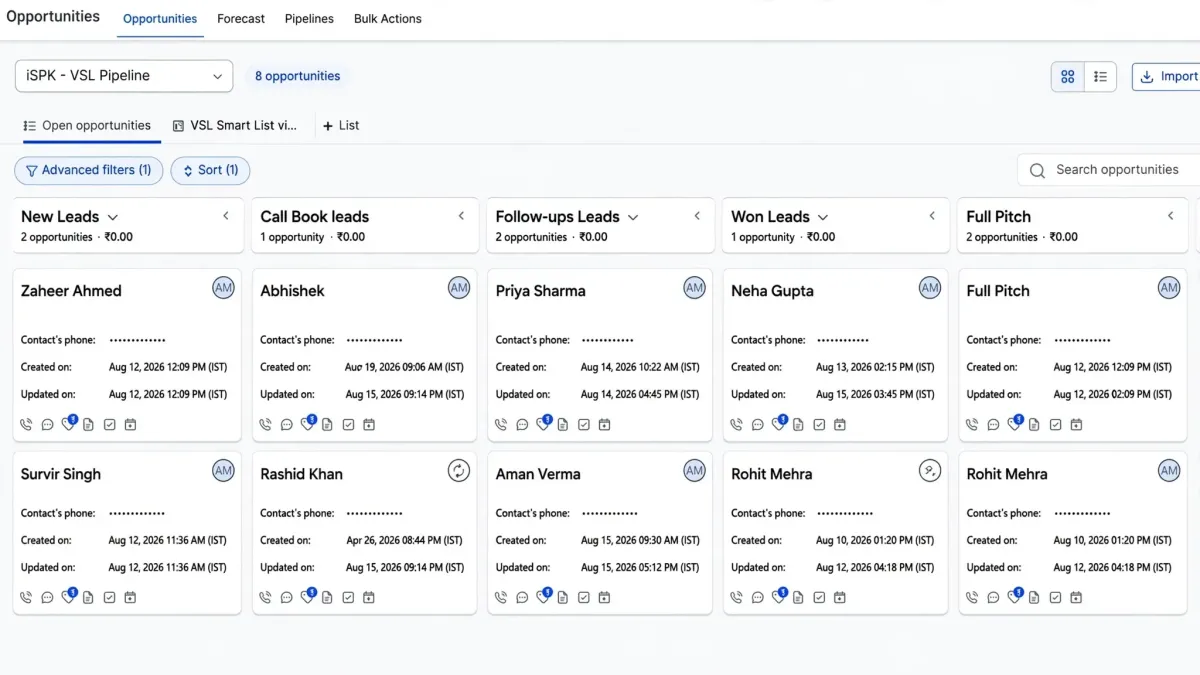Open Advanced filters (1)

pos(88,170)
